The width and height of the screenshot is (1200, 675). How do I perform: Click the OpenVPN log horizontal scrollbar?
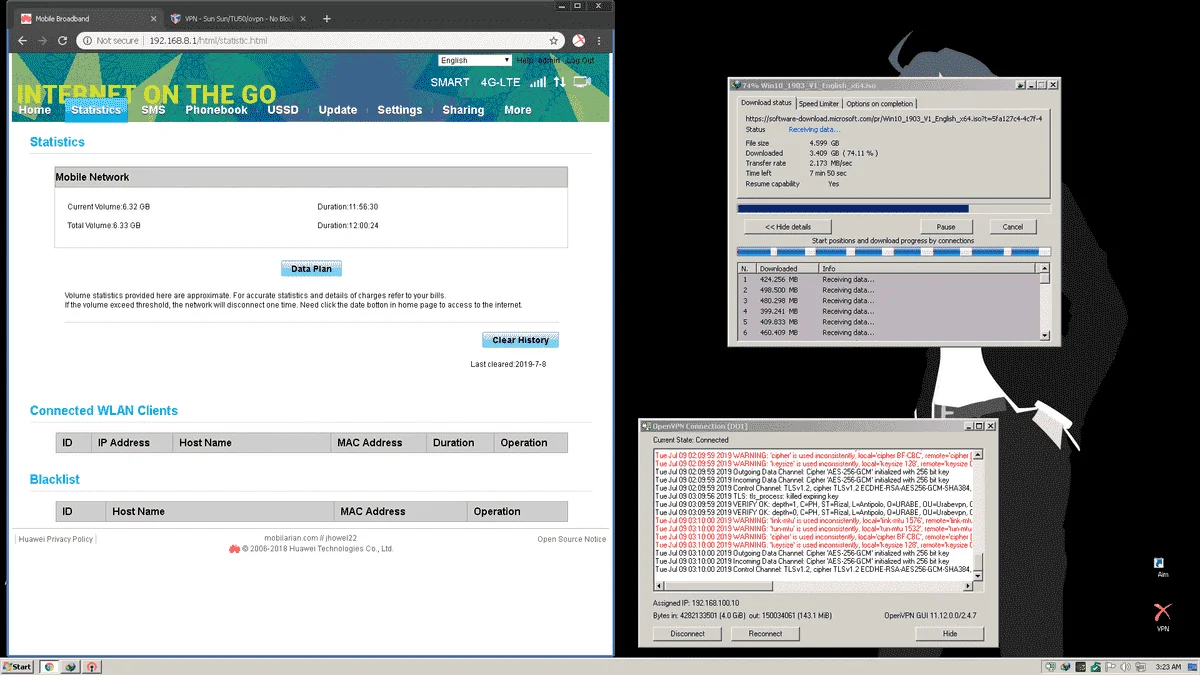tap(813, 586)
